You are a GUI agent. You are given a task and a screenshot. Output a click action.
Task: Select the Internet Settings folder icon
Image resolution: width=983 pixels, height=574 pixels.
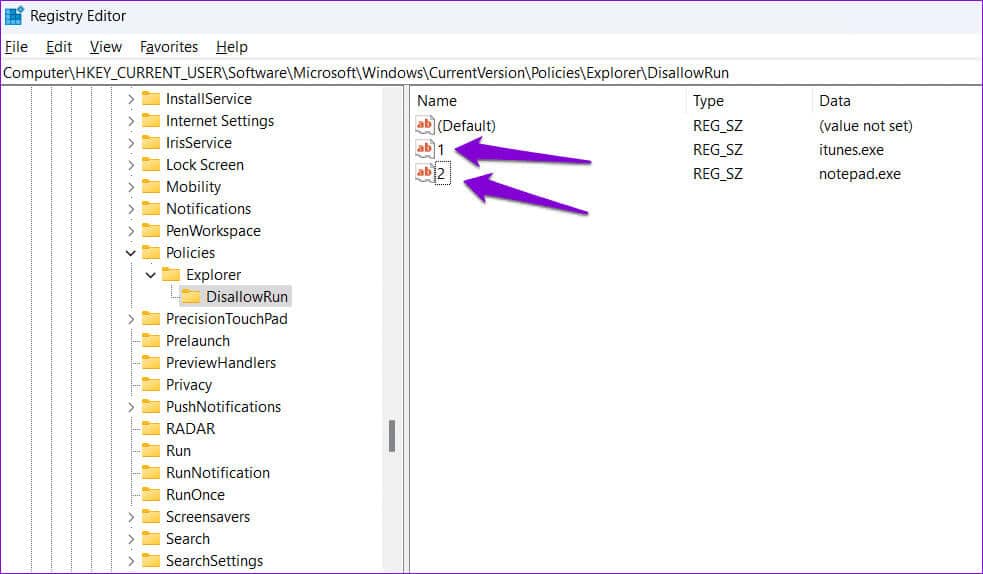(151, 120)
